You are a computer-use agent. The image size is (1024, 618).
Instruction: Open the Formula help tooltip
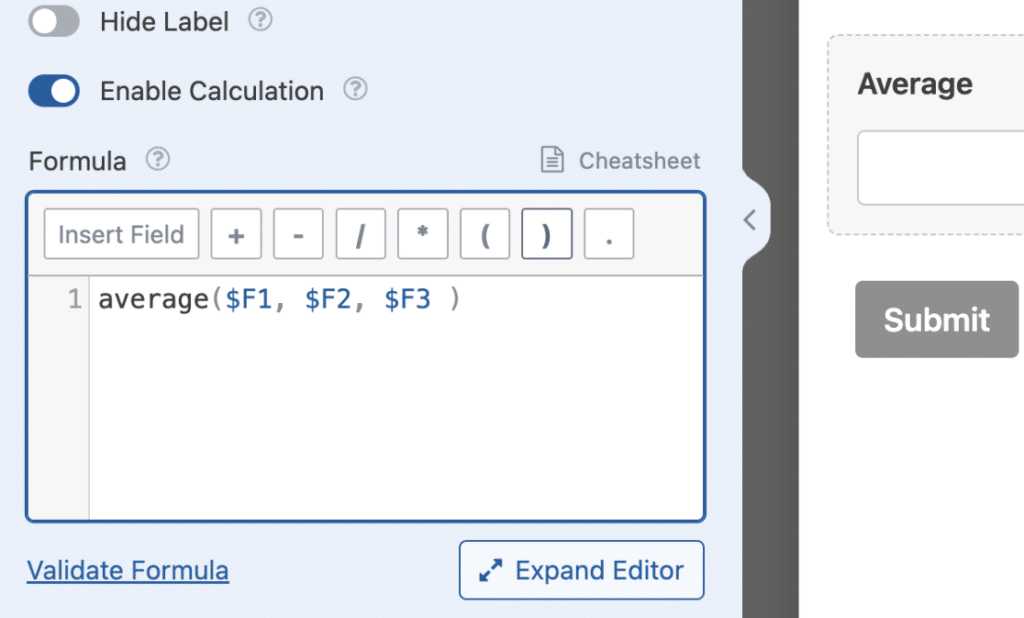pyautogui.click(x=157, y=160)
